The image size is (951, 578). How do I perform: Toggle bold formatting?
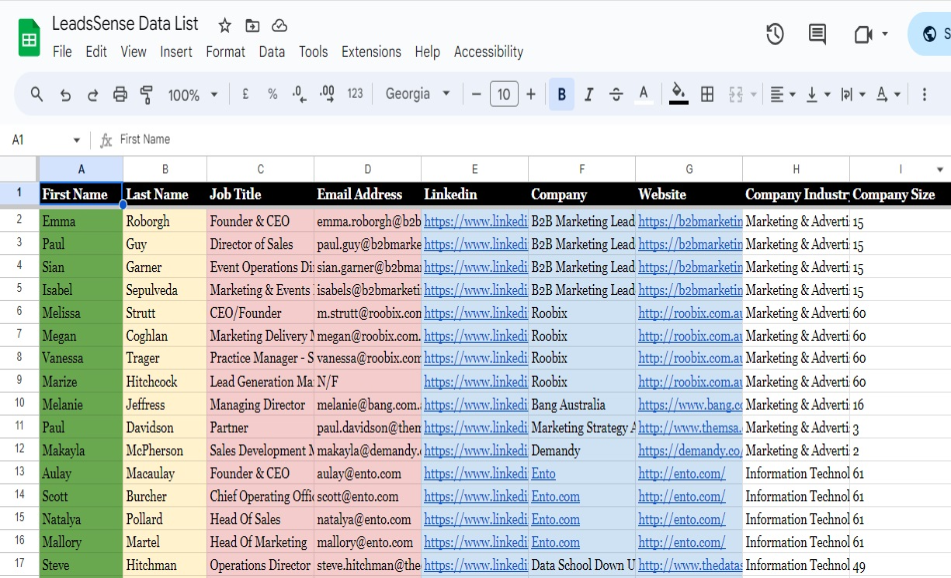coord(562,93)
